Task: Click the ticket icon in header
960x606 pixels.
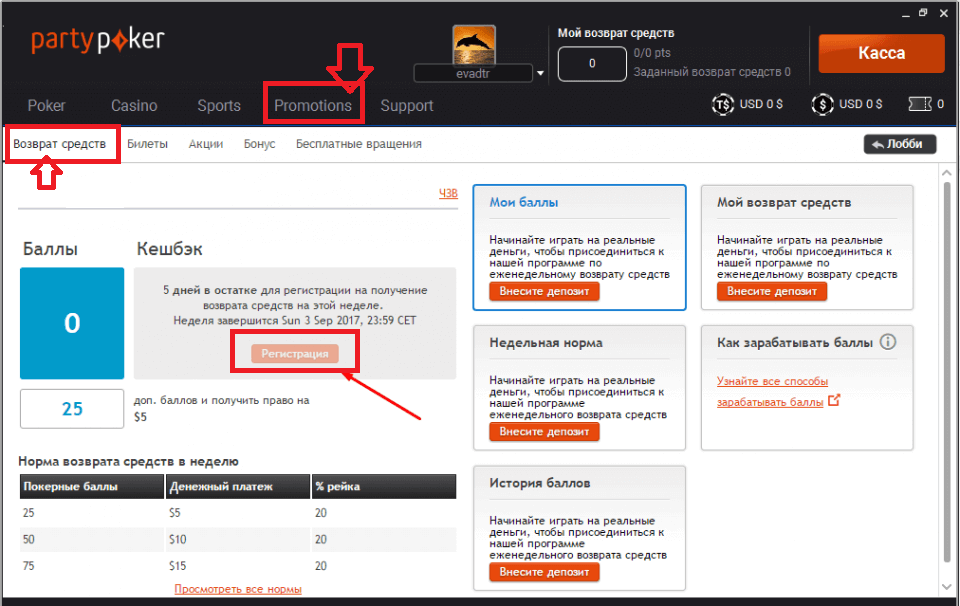Action: click(x=920, y=103)
